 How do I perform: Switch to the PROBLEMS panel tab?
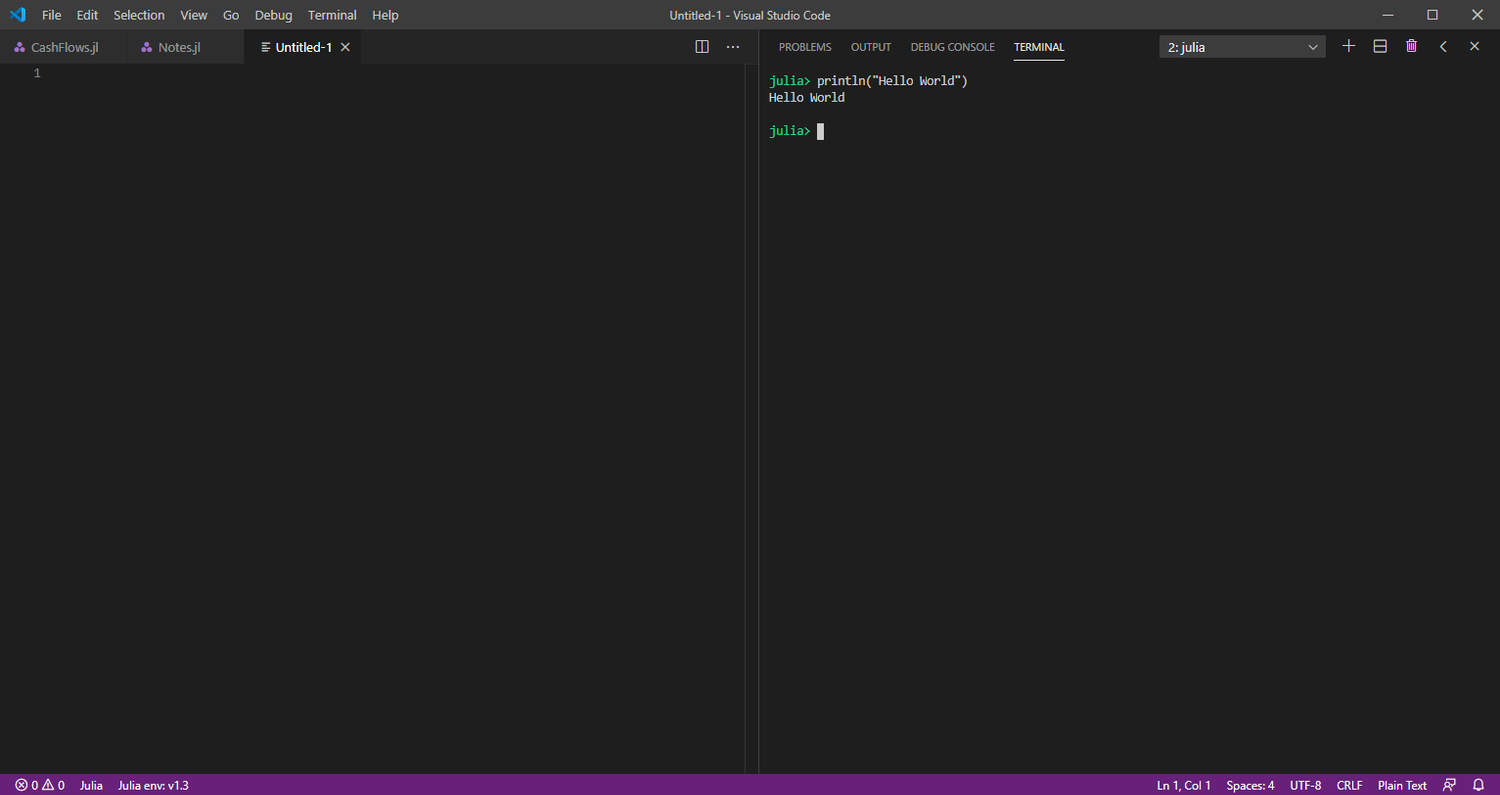(805, 47)
